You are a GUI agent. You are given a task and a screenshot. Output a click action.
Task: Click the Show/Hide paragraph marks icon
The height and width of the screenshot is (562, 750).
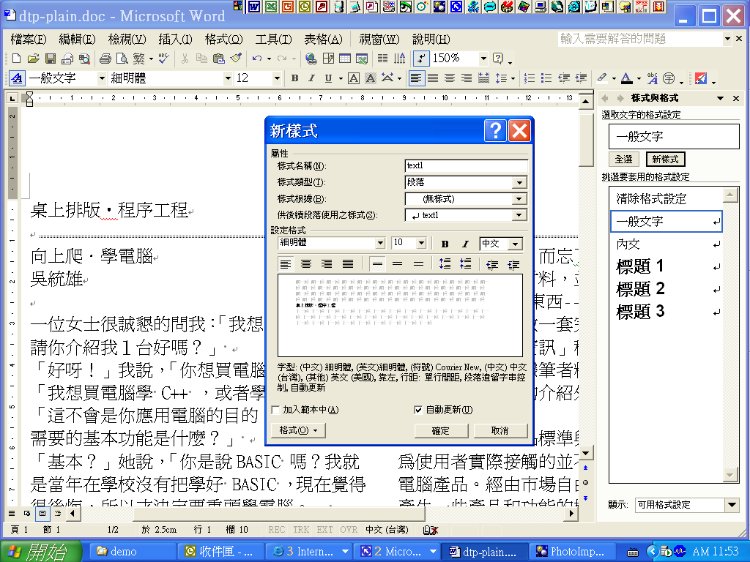420,58
